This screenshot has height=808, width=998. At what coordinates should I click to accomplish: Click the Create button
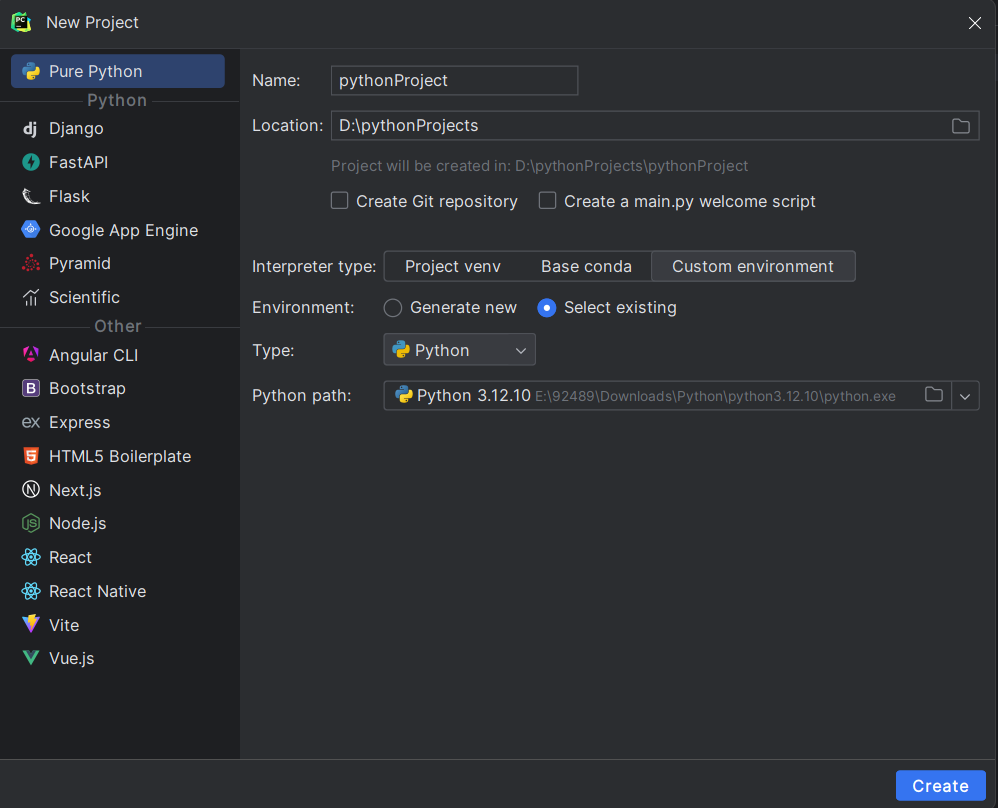click(x=940, y=786)
